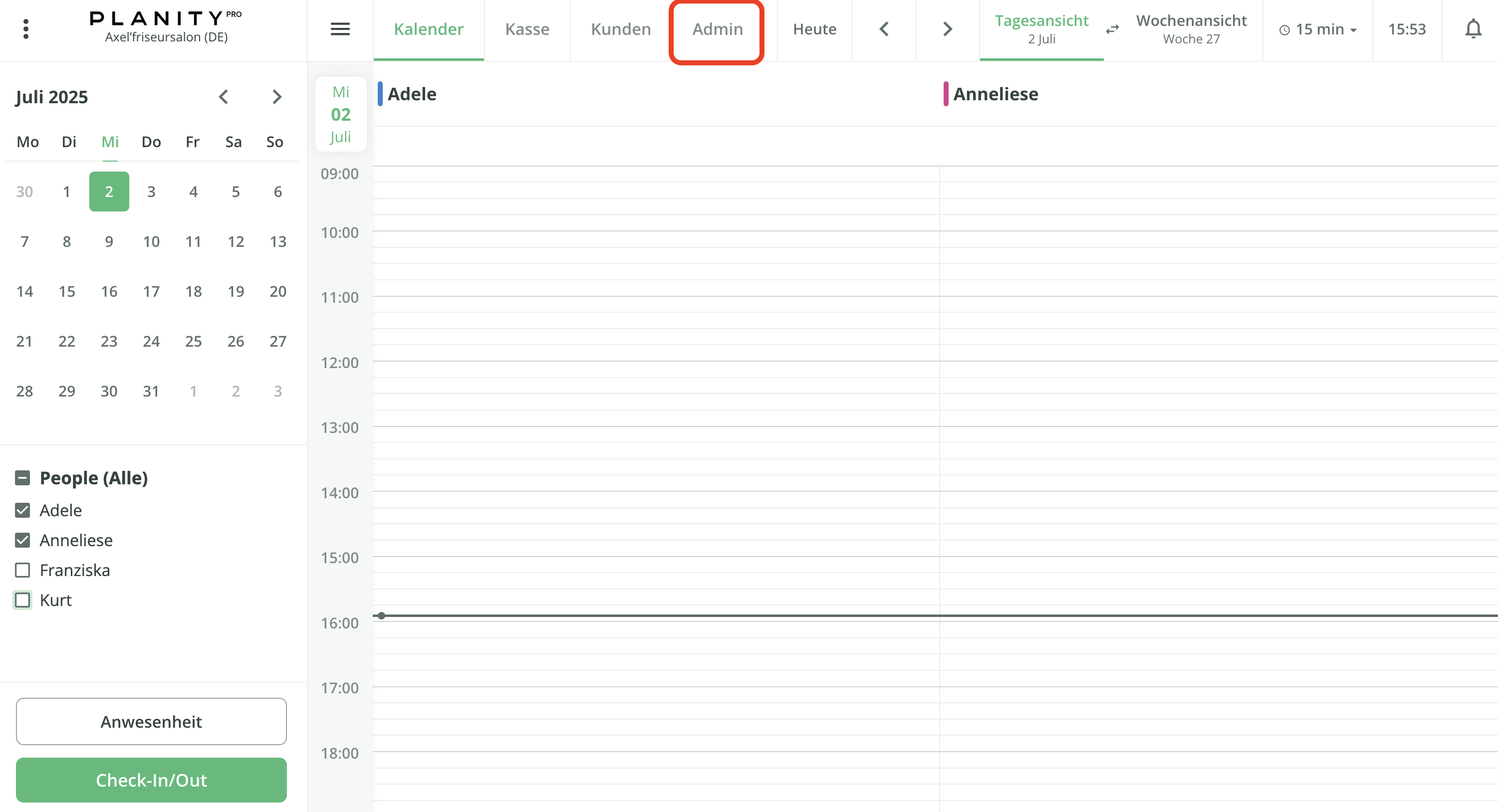
Task: Click Anneliese's pink color marker
Action: coord(947,94)
